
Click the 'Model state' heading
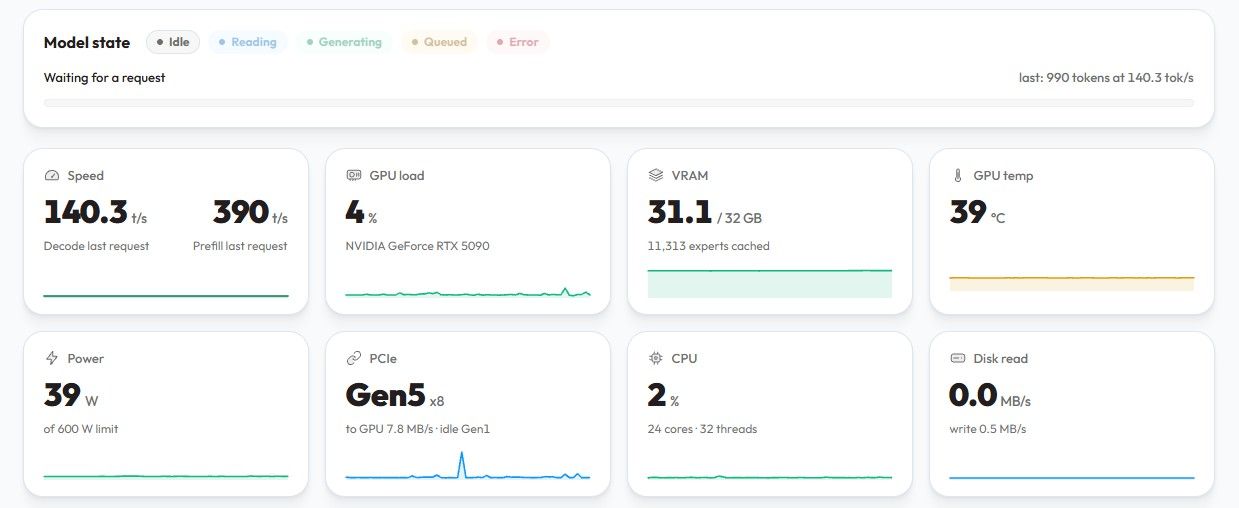[87, 42]
